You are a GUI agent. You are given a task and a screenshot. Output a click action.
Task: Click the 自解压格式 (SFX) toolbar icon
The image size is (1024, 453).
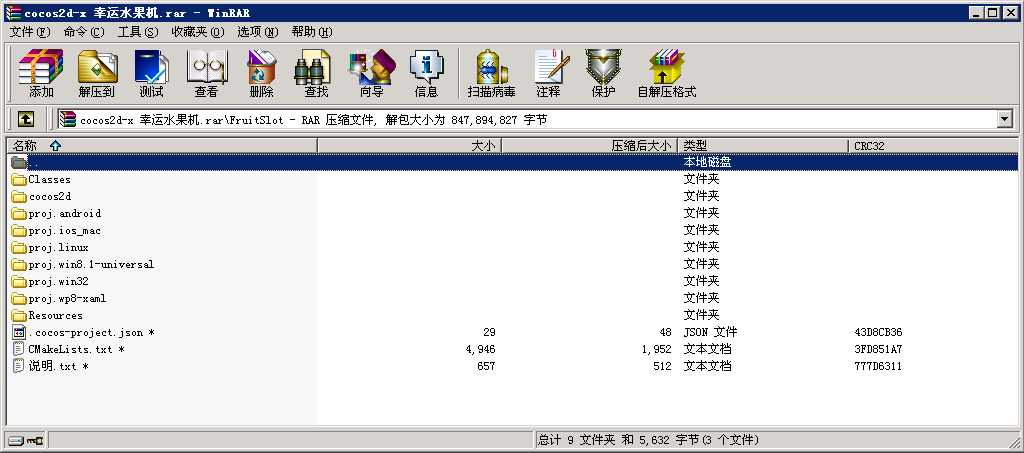[x=667, y=67]
